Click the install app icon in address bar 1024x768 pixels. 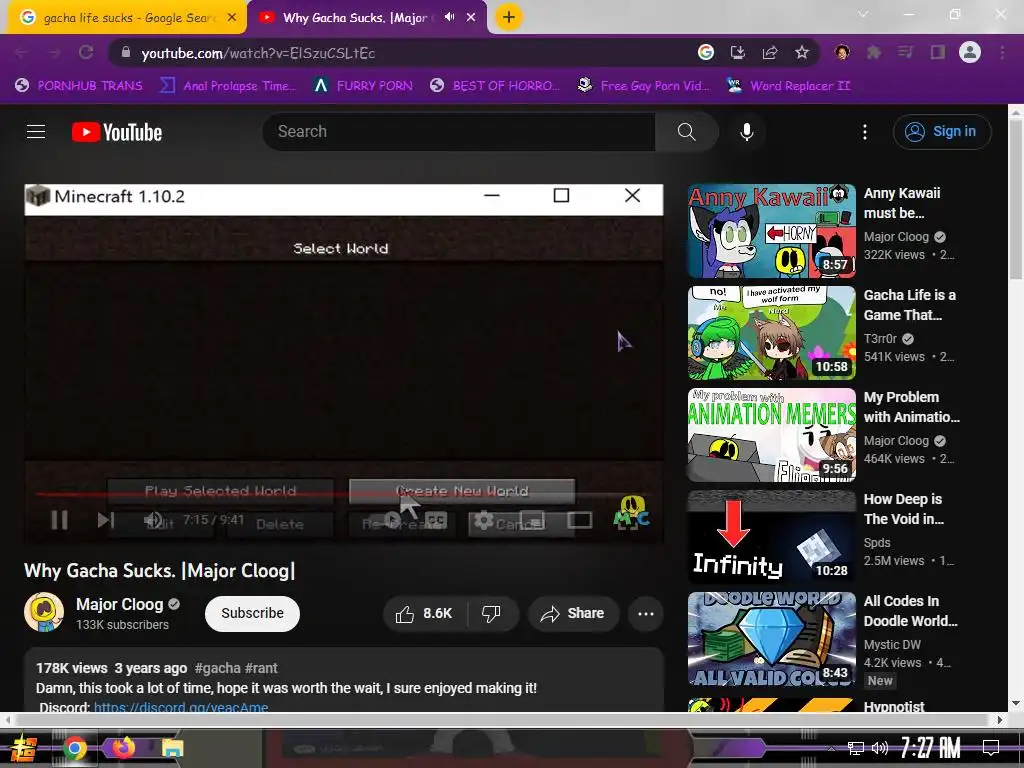click(738, 53)
